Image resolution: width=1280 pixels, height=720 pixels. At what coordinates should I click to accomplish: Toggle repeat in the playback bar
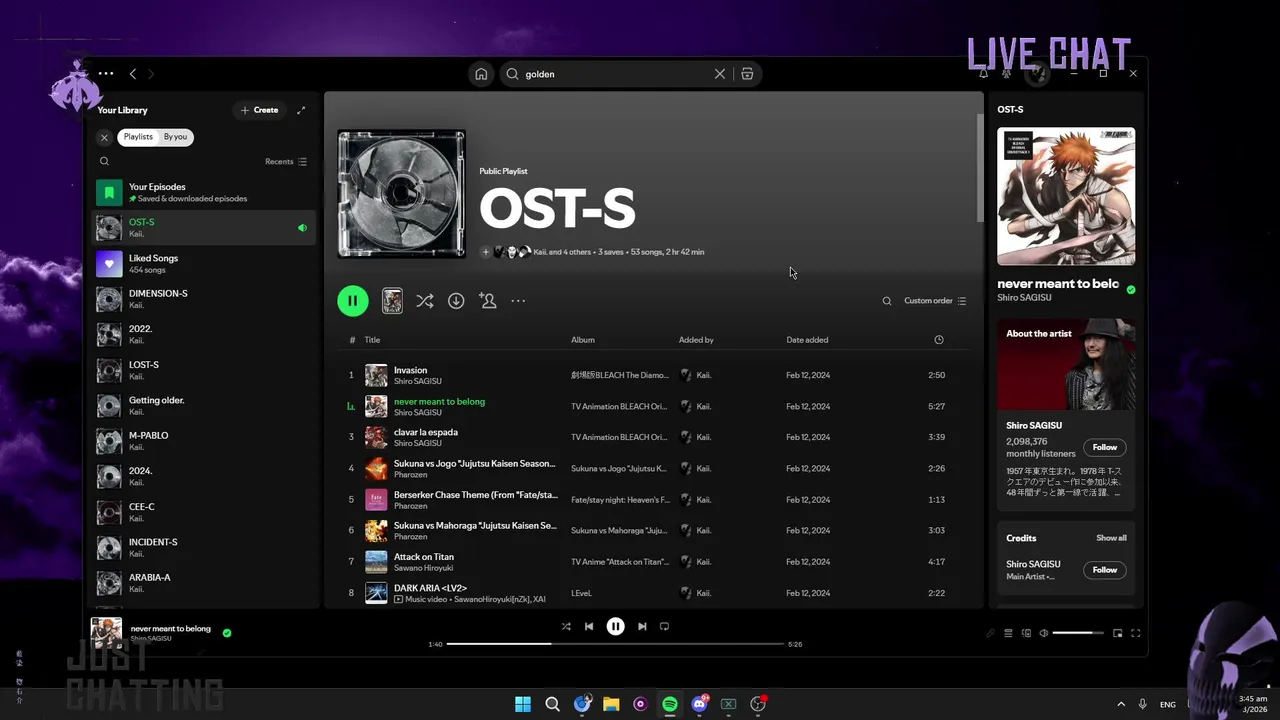665,627
